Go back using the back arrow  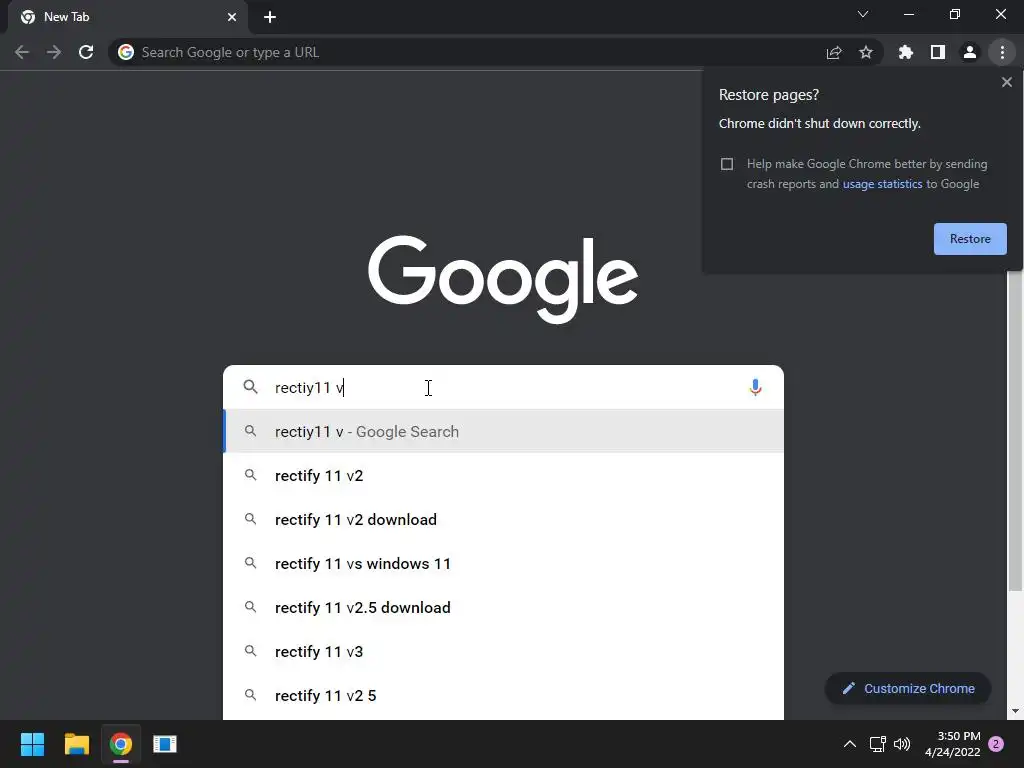pos(22,52)
